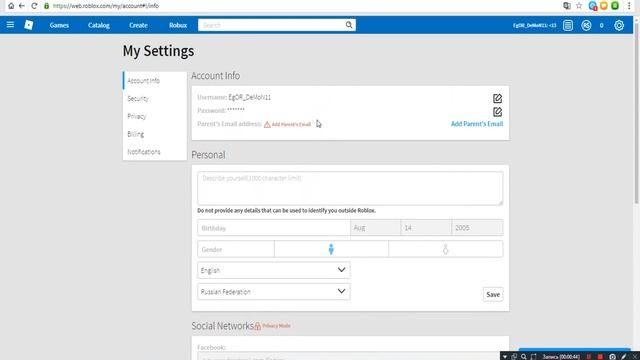Open the hamburger navigation menu

pyautogui.click(x=10, y=25)
